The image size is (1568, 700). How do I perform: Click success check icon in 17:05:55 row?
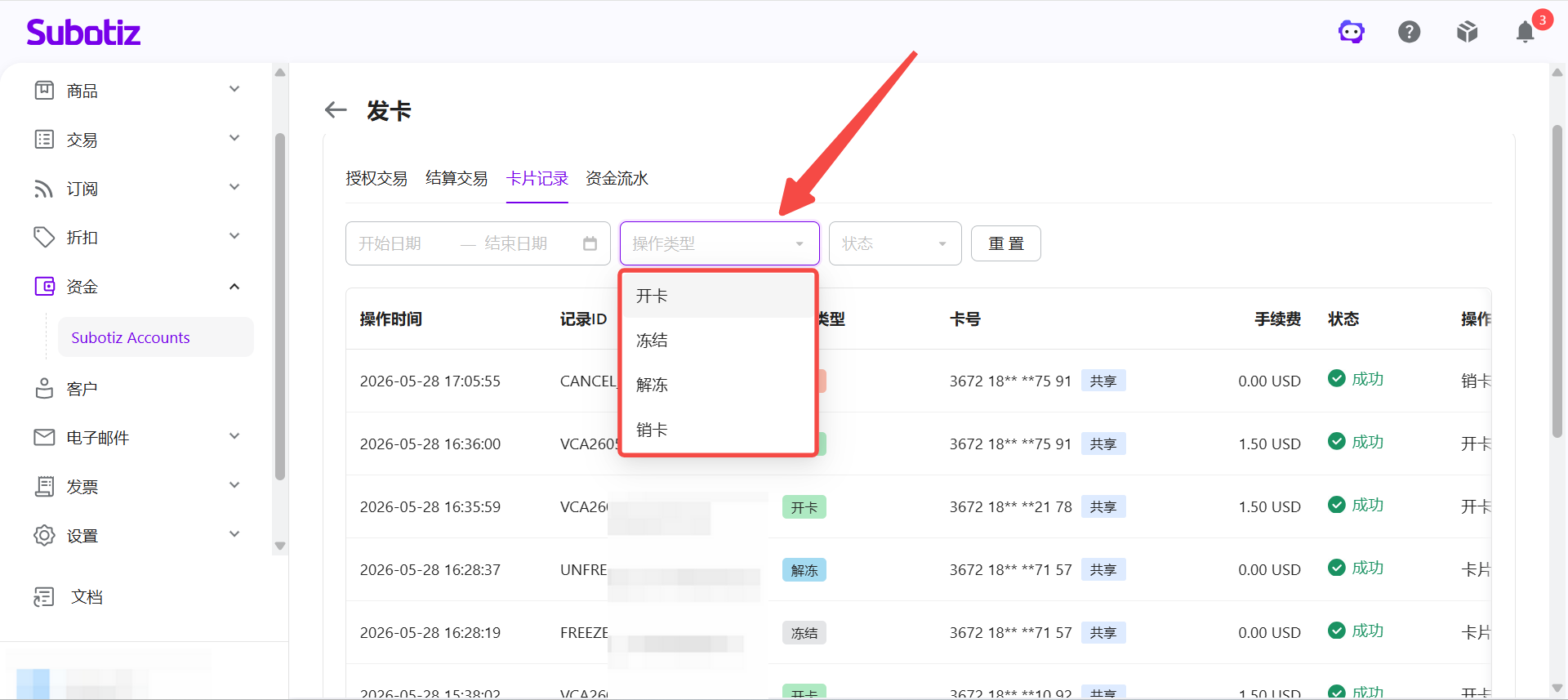pos(1337,378)
